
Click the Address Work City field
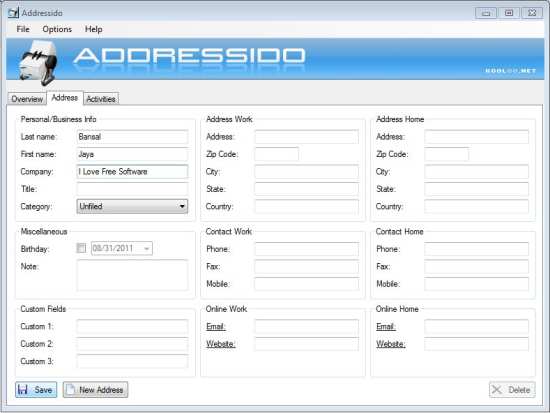coord(307,172)
